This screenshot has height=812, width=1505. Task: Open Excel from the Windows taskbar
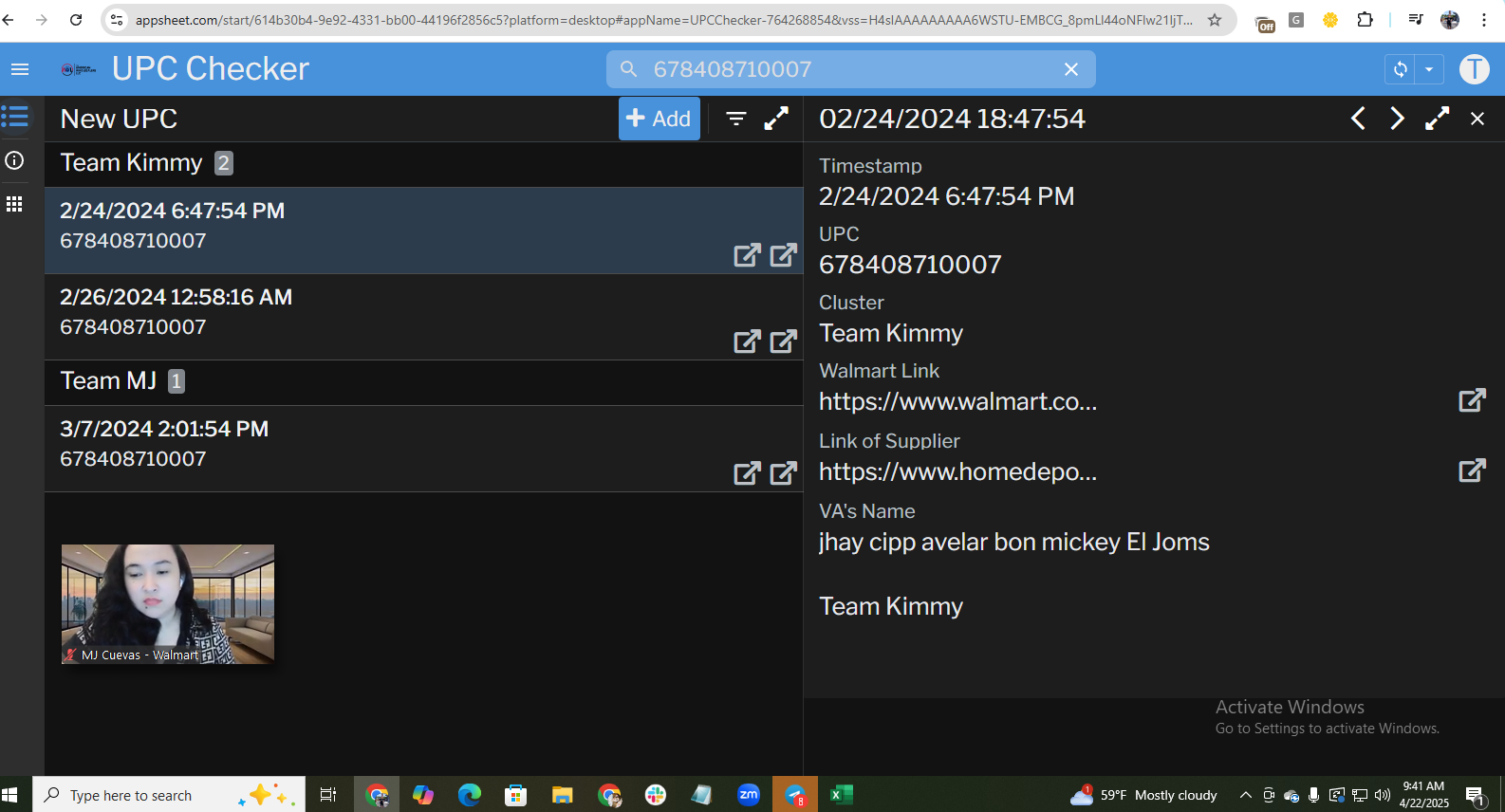click(841, 795)
